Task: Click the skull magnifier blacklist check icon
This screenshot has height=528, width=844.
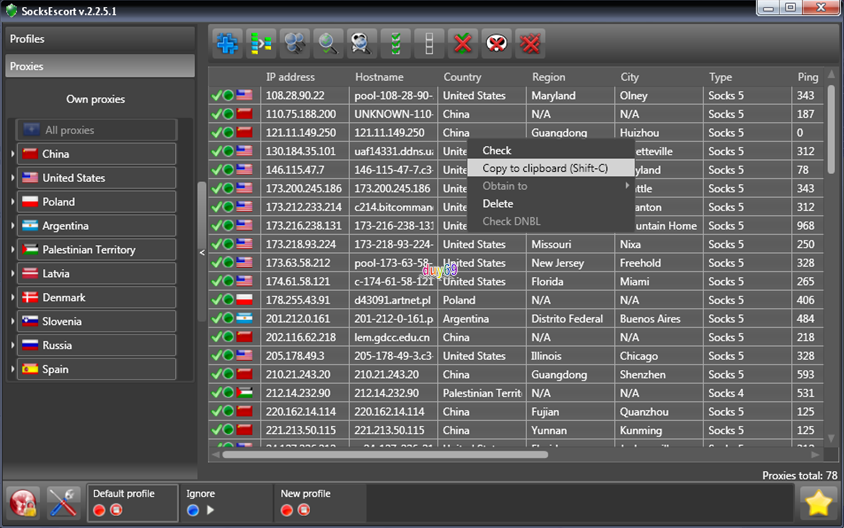Action: click(x=361, y=43)
